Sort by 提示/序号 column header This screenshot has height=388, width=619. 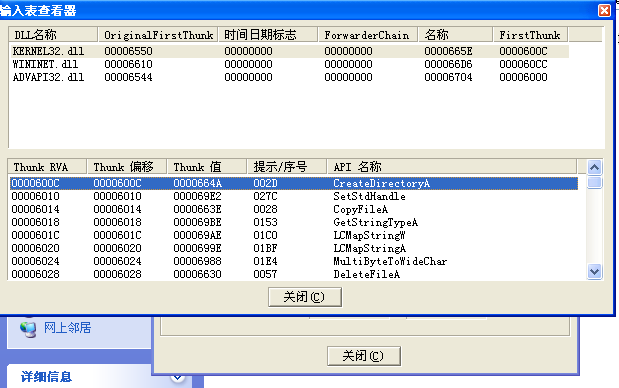click(287, 167)
